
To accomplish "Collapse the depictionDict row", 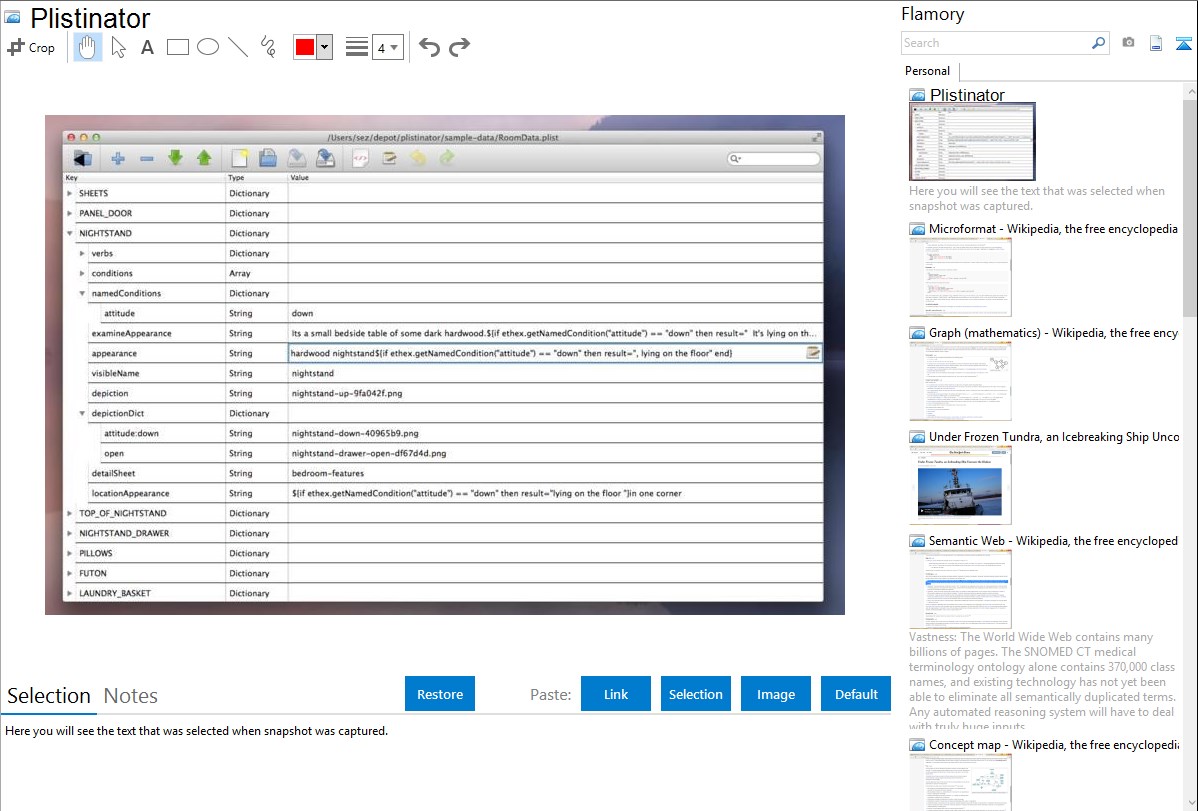I will [82, 414].
